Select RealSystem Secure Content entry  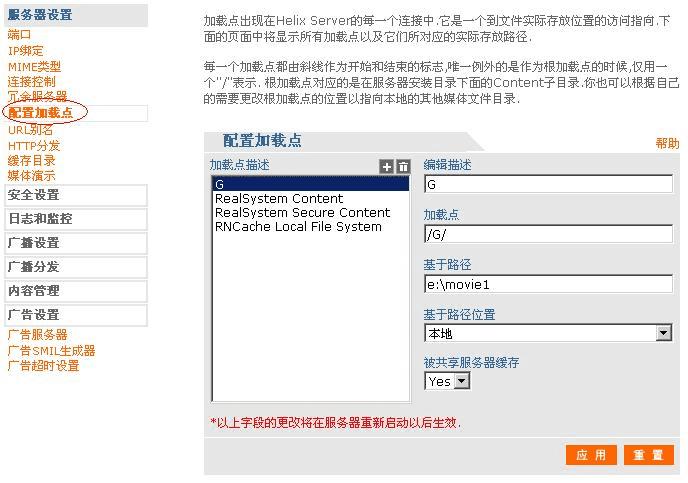[302, 213]
